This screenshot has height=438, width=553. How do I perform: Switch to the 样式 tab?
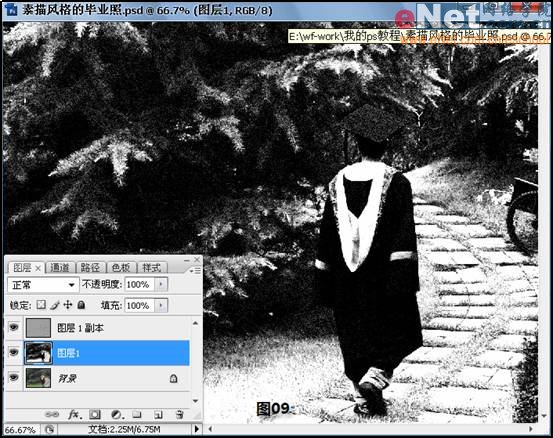click(x=152, y=268)
